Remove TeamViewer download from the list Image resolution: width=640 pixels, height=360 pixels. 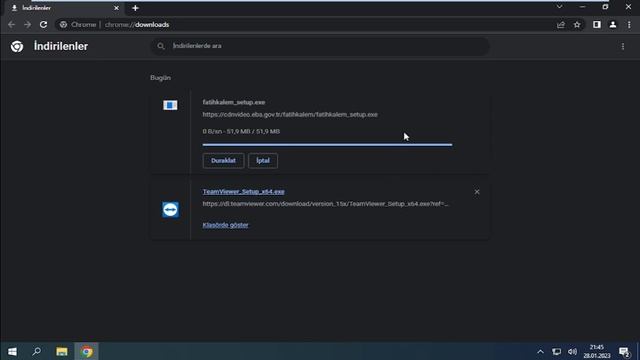click(477, 192)
